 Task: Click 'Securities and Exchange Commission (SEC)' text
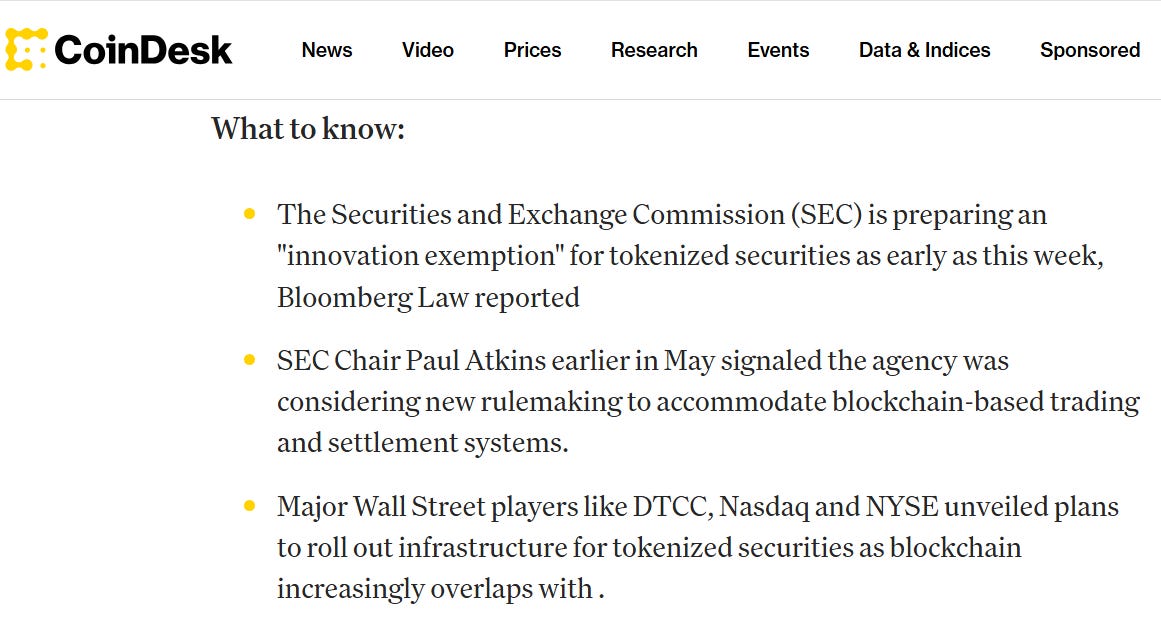click(596, 215)
